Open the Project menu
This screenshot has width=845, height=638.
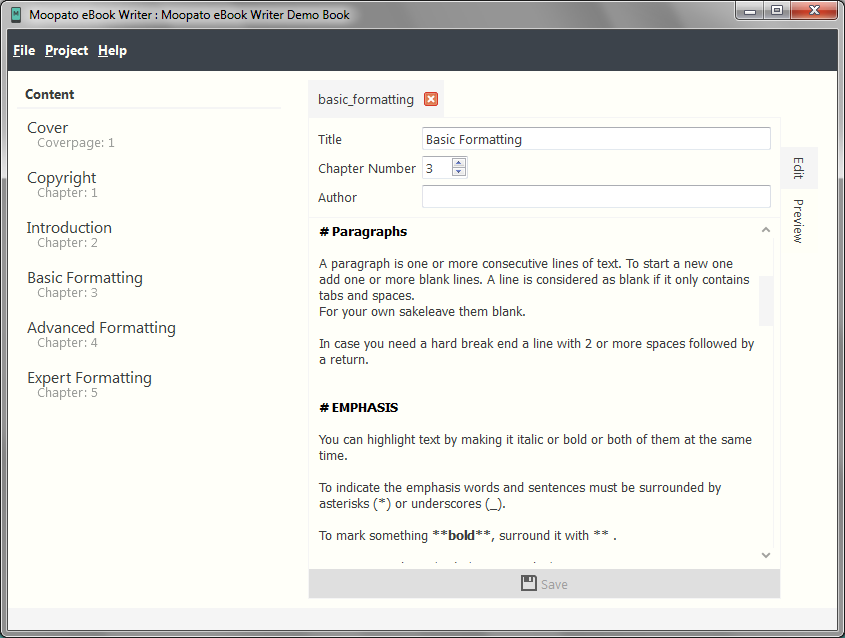click(66, 50)
